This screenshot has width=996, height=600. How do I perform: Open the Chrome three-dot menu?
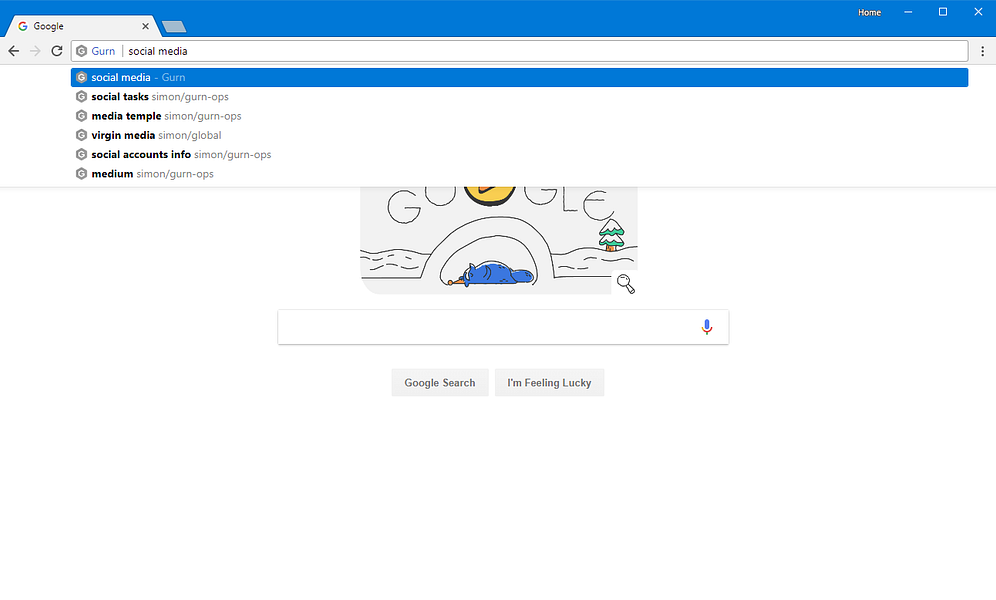[982, 51]
